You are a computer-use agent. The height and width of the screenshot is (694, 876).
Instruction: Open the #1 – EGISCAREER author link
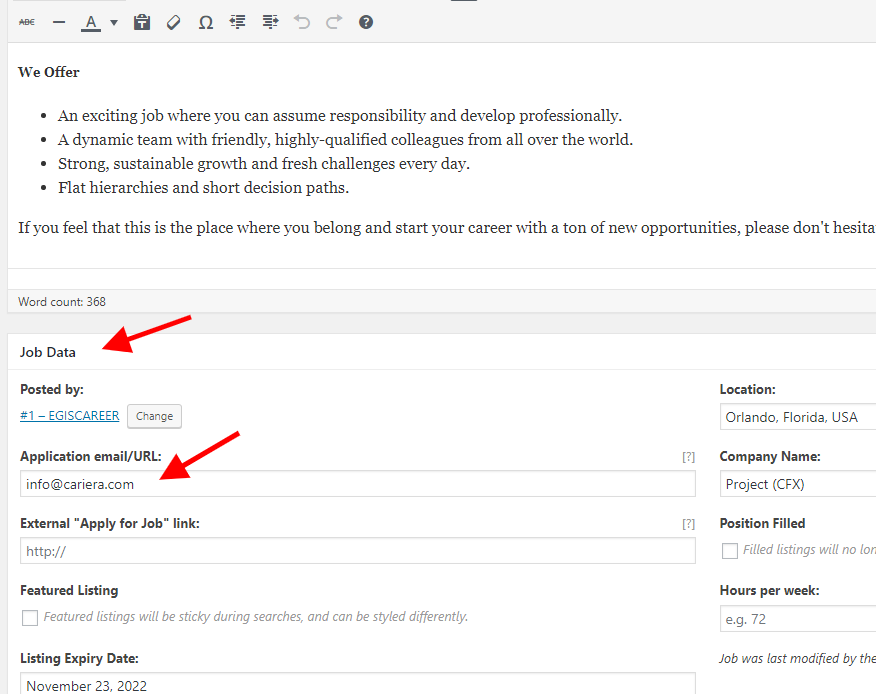70,416
